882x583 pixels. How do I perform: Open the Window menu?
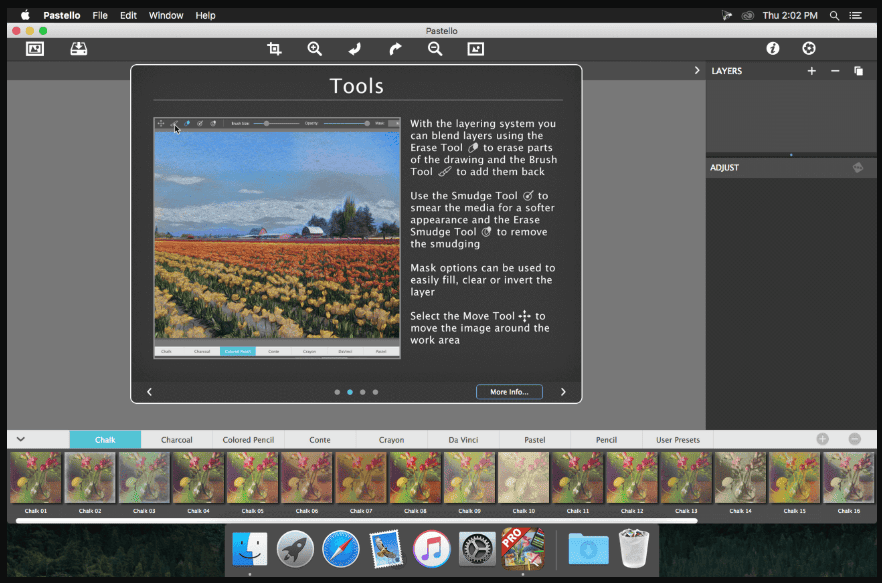[x=166, y=15]
